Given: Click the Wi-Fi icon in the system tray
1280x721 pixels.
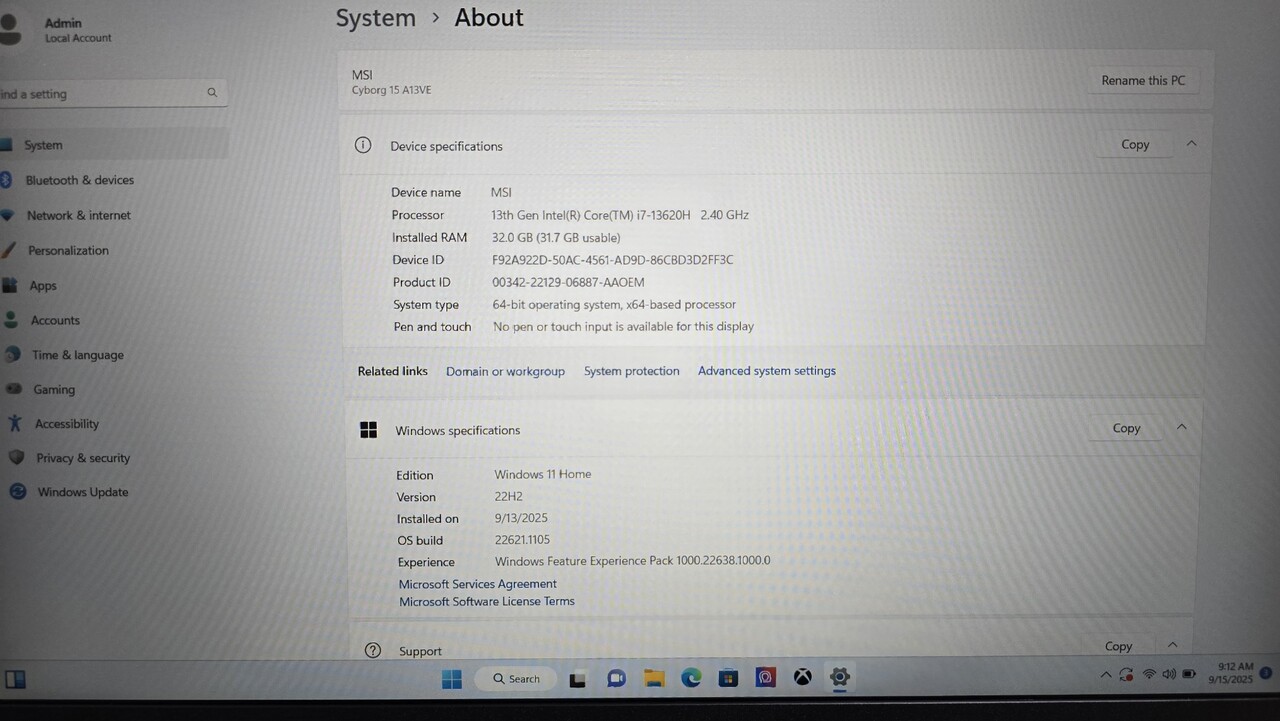Looking at the screenshot, I should point(1149,675).
